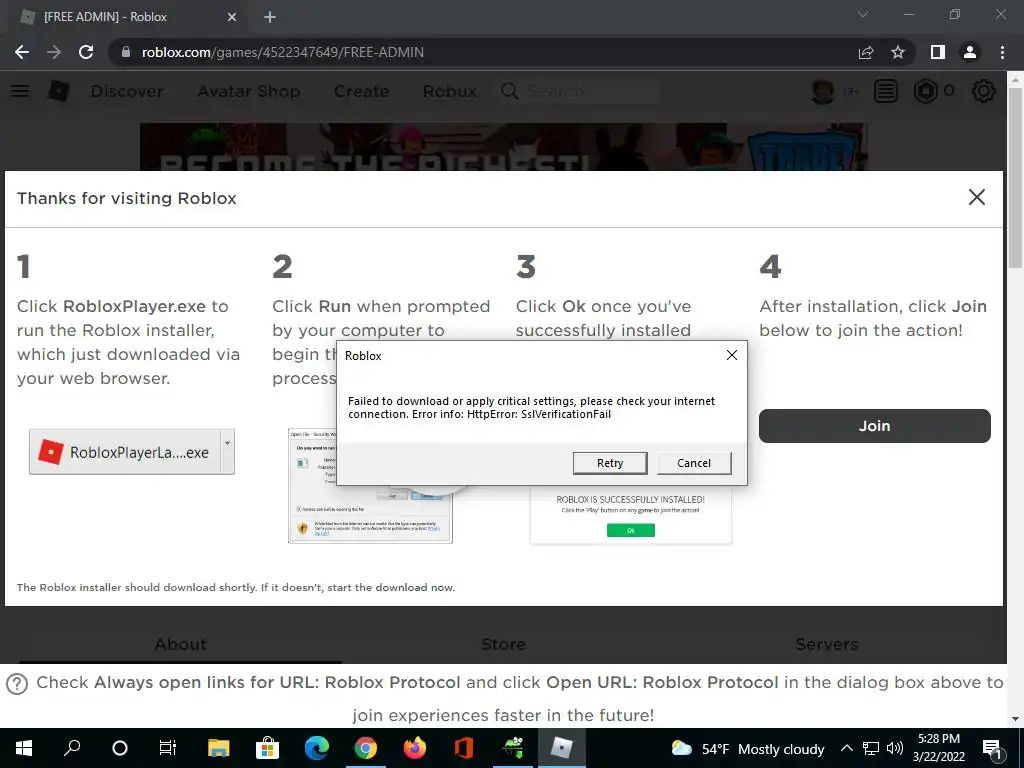Image resolution: width=1024 pixels, height=768 pixels.
Task: Reload the Roblox page
Action: tap(86, 52)
